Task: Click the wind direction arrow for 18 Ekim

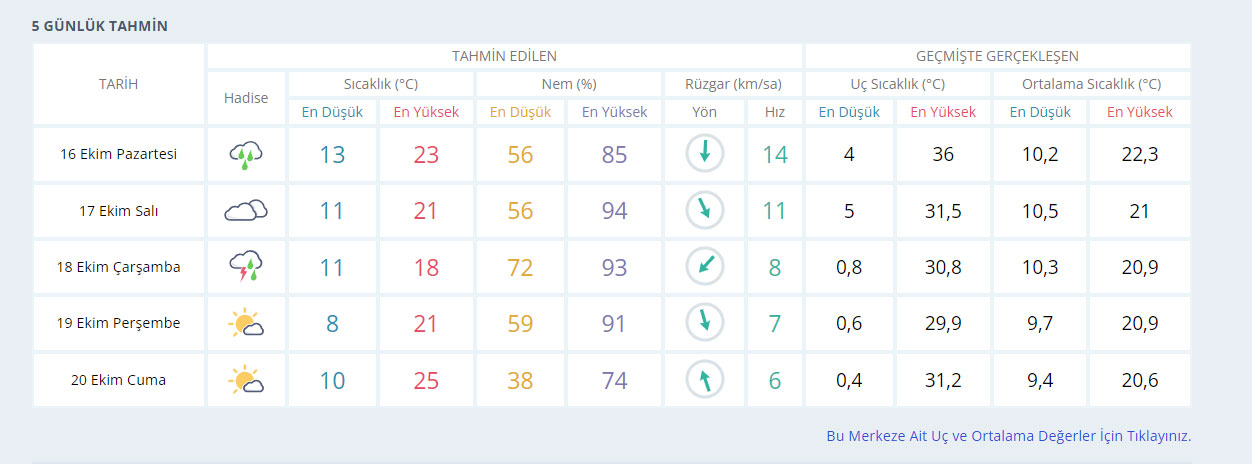Action: [x=704, y=267]
